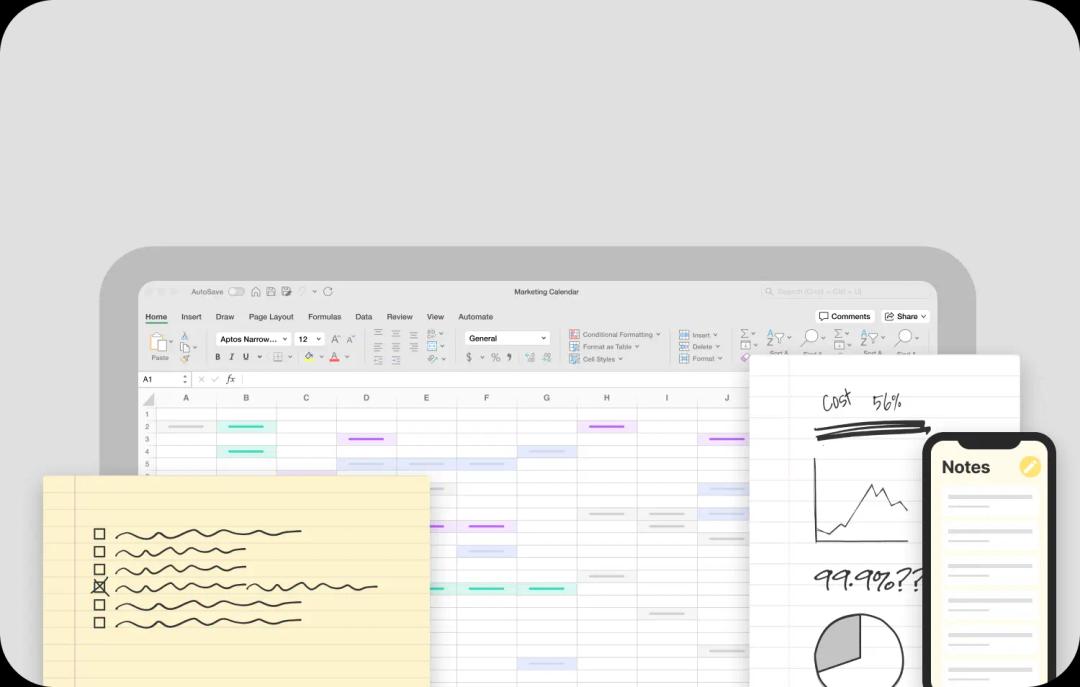Screen dimensions: 1080x687
Task: Switch to the Home ribbon tab
Action: coord(156,317)
